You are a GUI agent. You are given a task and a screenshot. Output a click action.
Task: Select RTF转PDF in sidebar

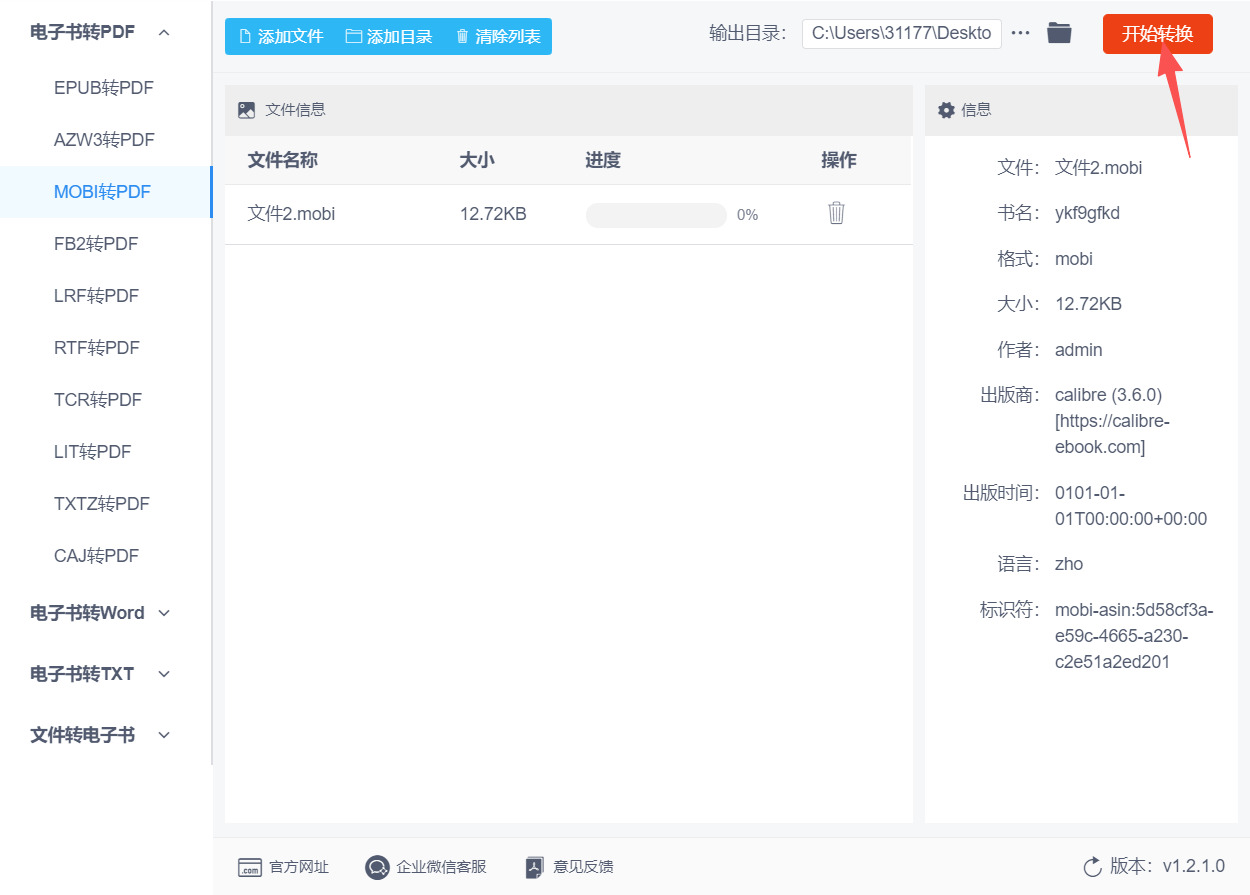coord(104,348)
